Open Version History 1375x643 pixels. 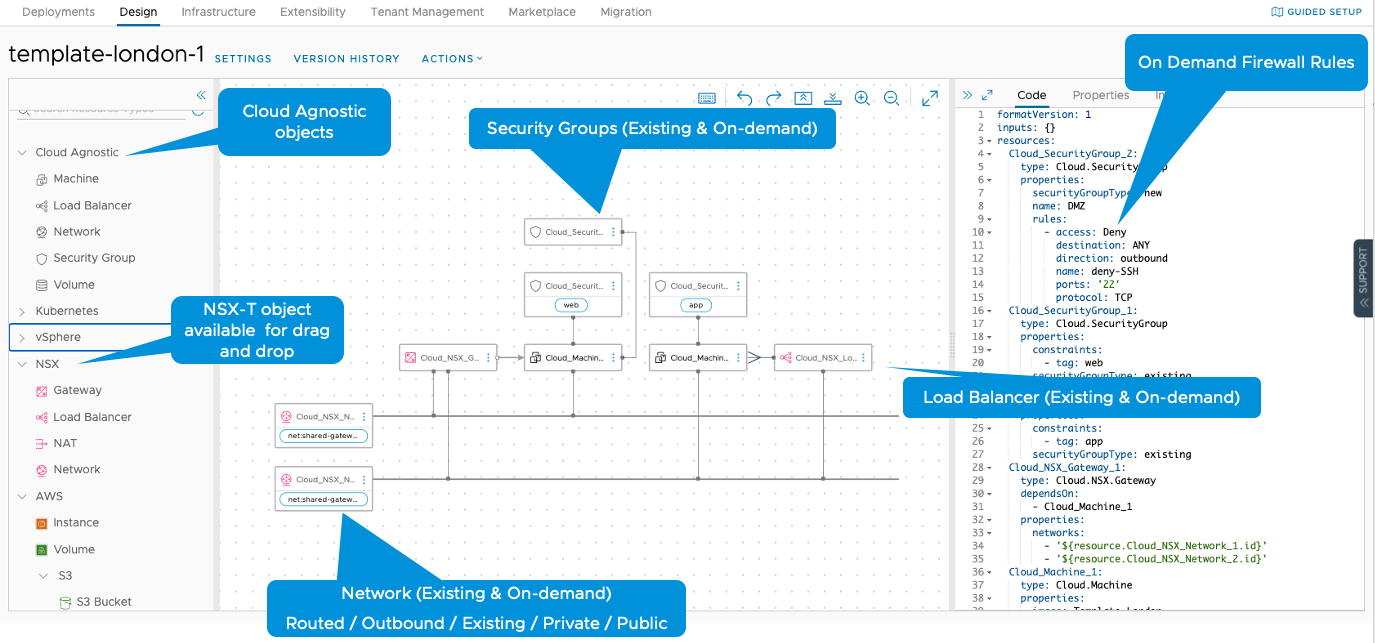pos(346,59)
